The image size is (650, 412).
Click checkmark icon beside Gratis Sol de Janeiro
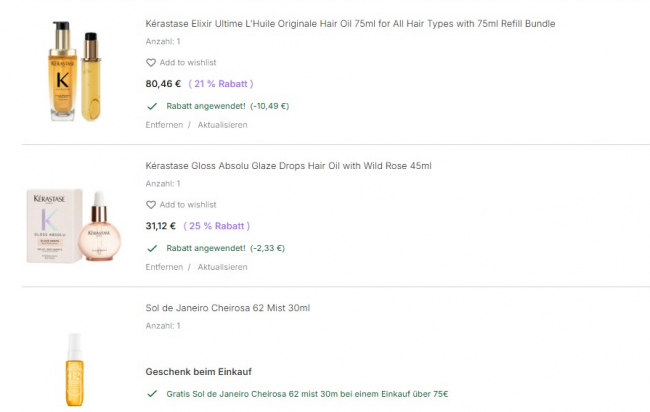(x=152, y=394)
